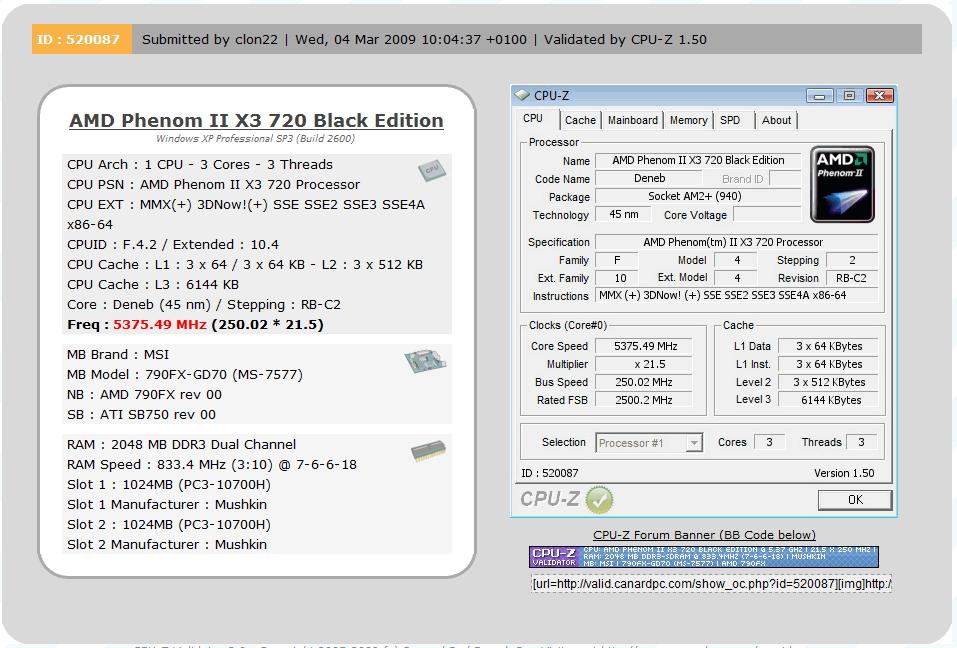Image resolution: width=957 pixels, height=648 pixels.
Task: Click the SB : ATI SB750 rev 00 line
Action: click(142, 414)
